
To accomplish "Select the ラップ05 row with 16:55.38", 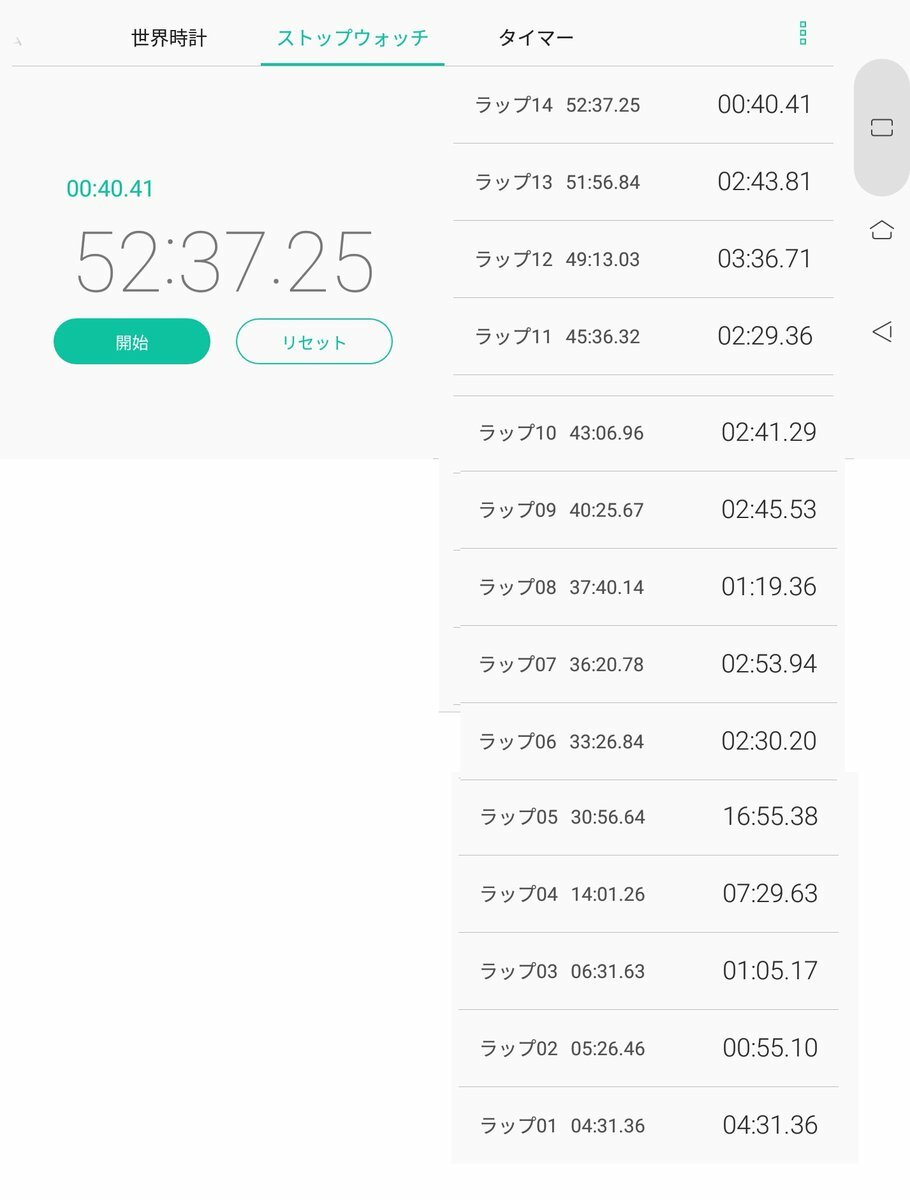I will (648, 817).
